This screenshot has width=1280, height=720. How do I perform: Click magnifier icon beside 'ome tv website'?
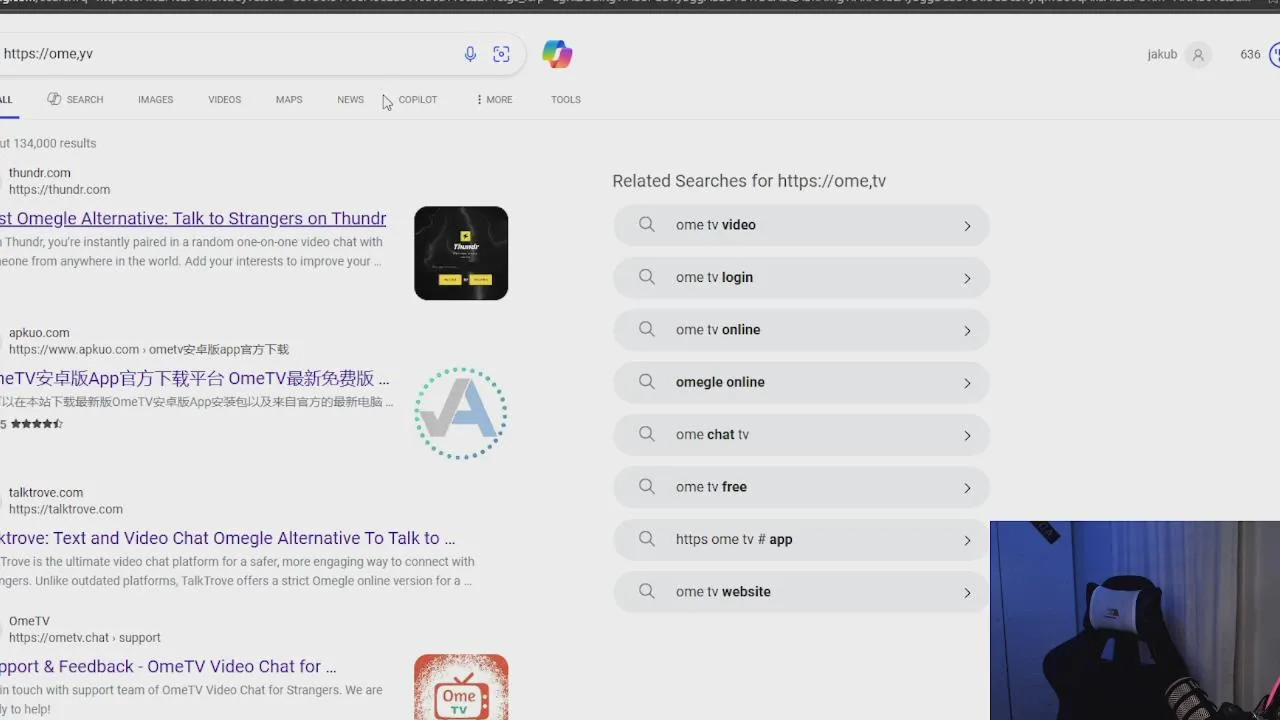coord(647,591)
